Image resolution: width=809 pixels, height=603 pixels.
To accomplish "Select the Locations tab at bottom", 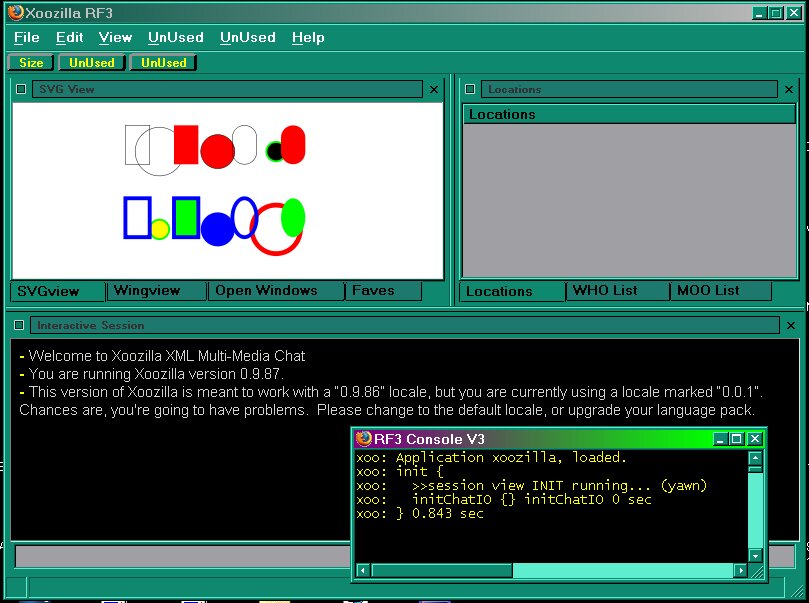I will pos(512,291).
